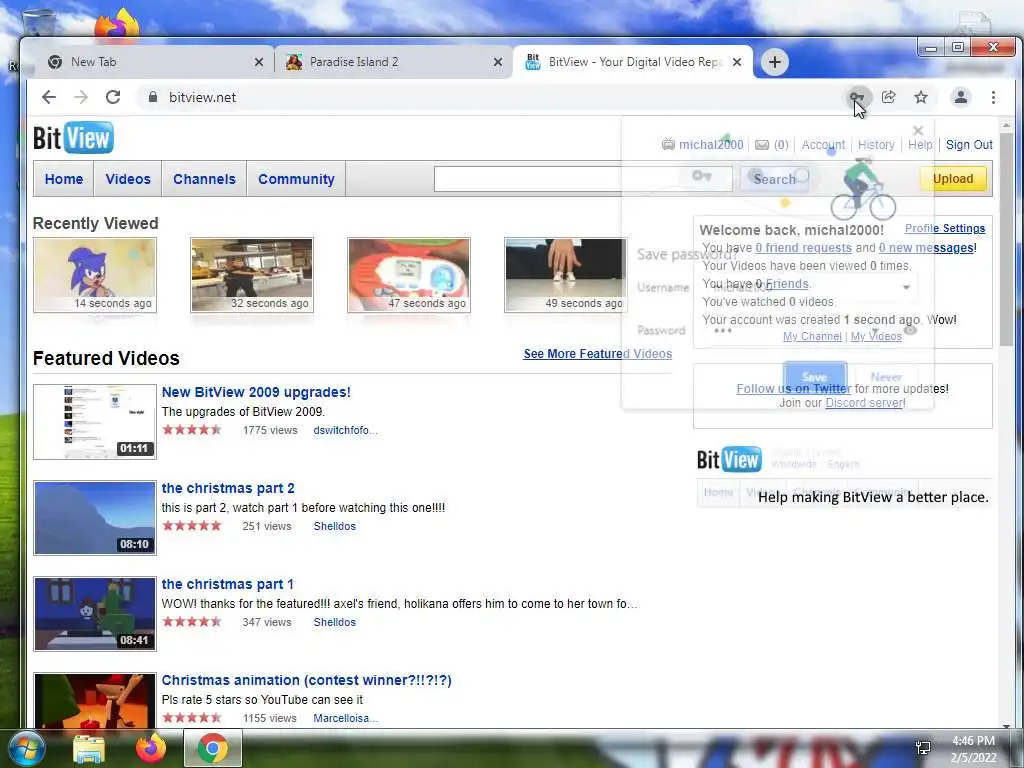This screenshot has width=1024, height=768.
Task: Click the inbox envelope icon
Action: (761, 145)
